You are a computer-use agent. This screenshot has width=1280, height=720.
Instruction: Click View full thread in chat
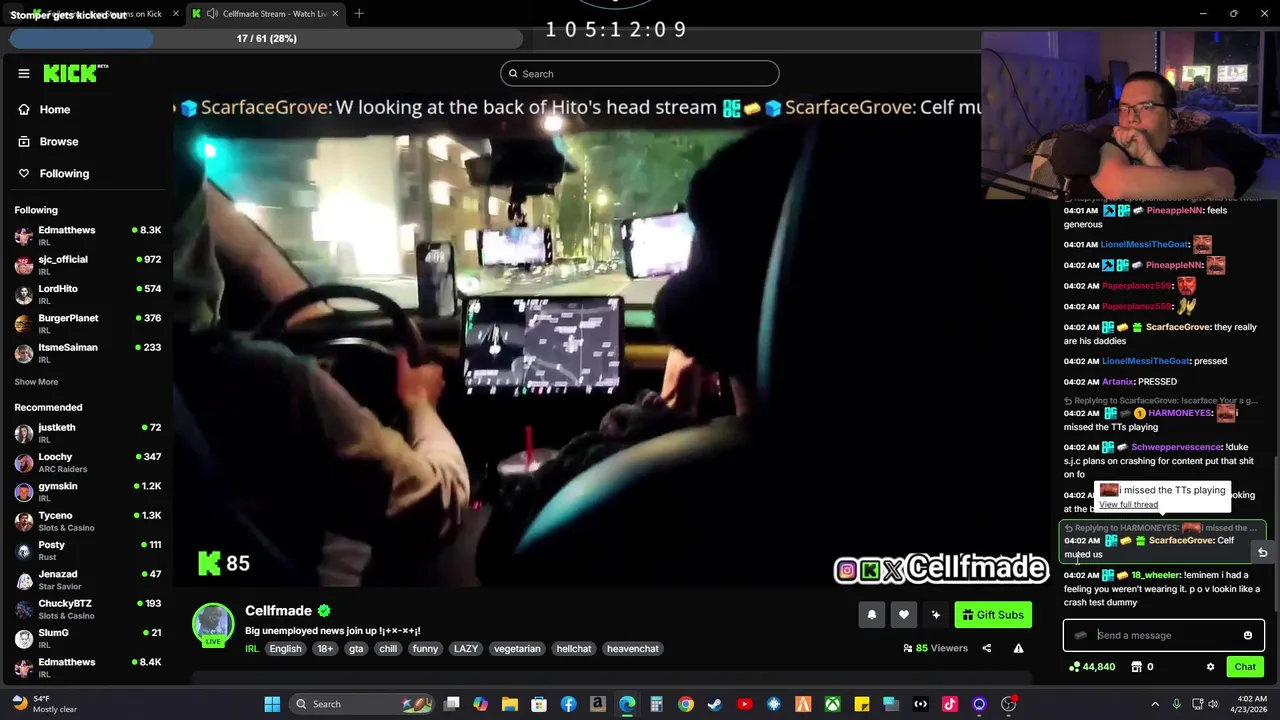tap(1128, 505)
